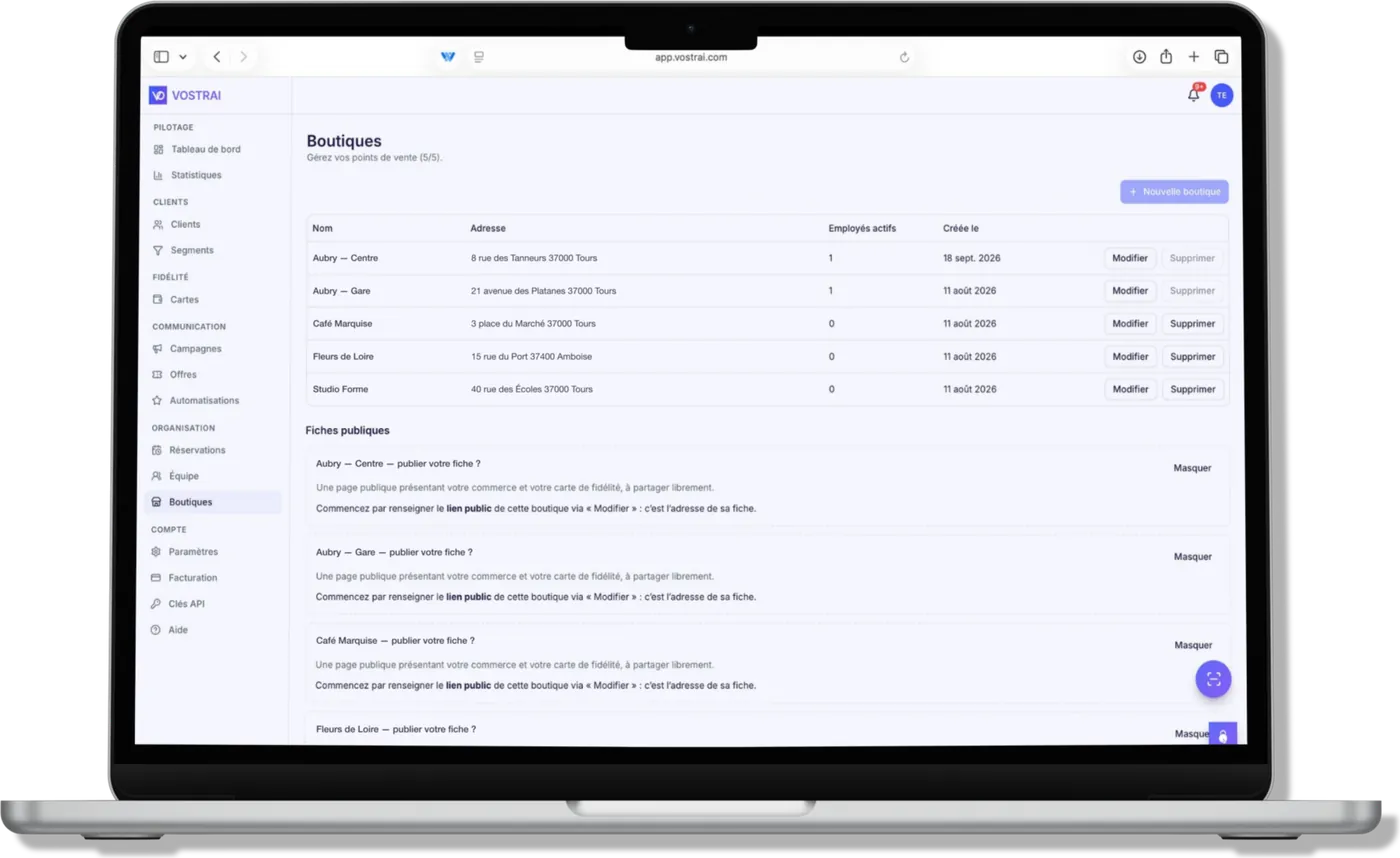This screenshot has width=1400, height=858.
Task: Click the Offres ticket icon
Action: (x=157, y=374)
